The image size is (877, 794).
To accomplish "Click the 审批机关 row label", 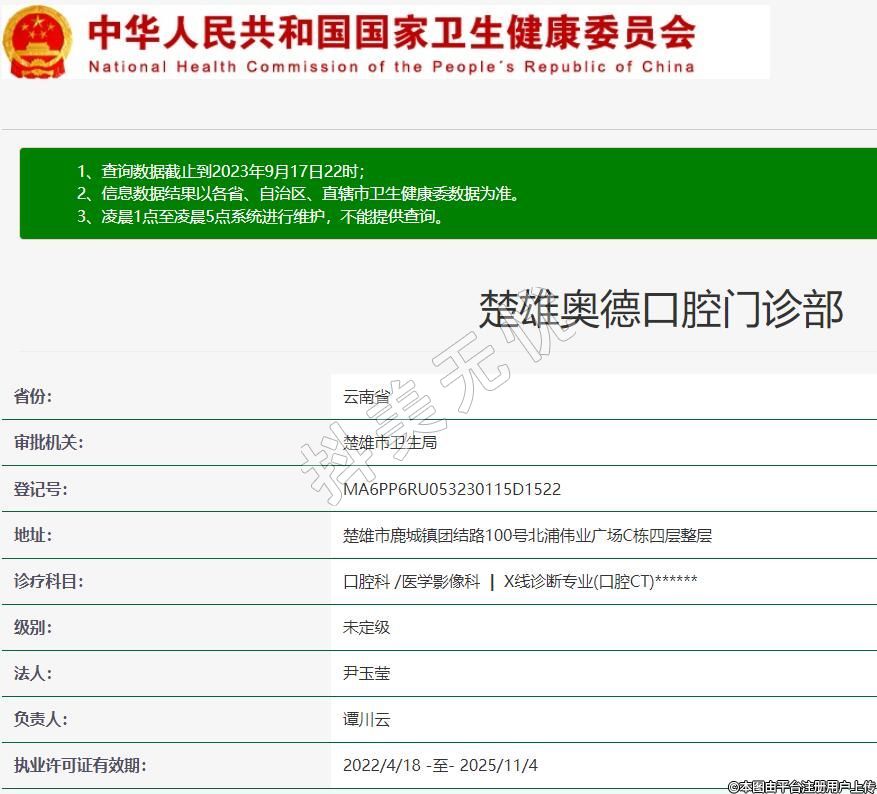I will coord(48,442).
